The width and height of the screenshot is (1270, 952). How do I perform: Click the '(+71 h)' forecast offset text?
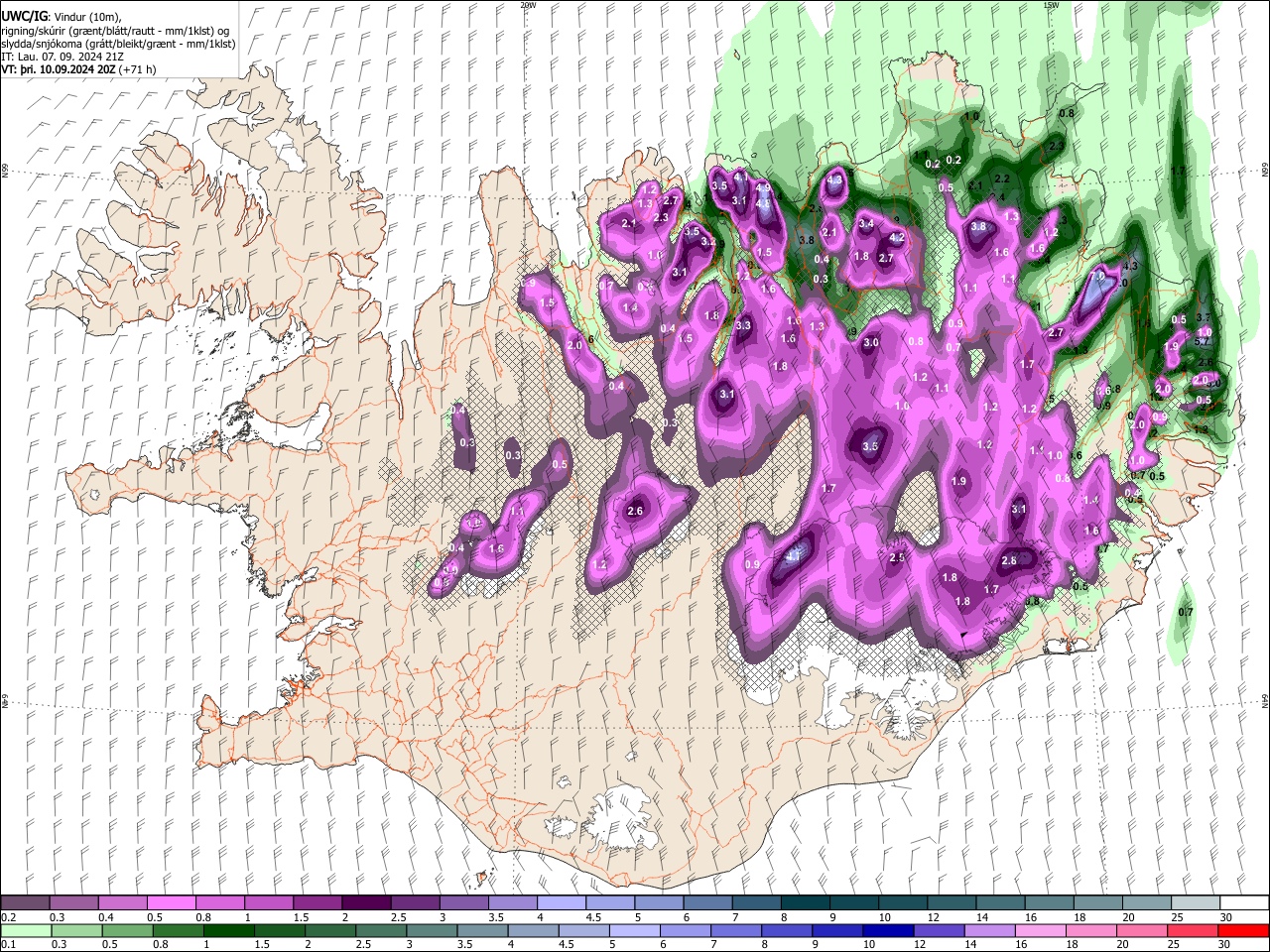(x=137, y=69)
